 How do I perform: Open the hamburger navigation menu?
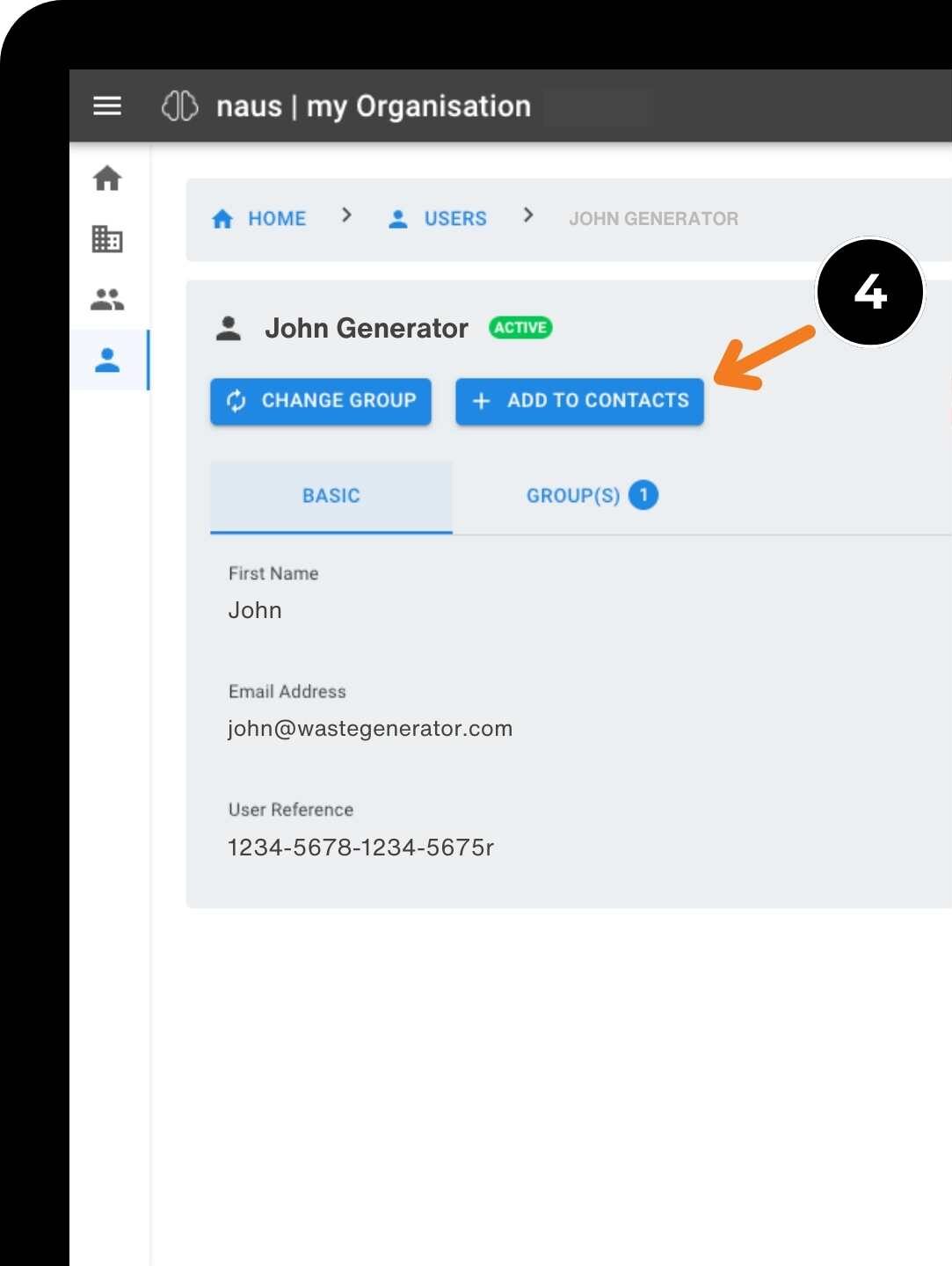107,105
